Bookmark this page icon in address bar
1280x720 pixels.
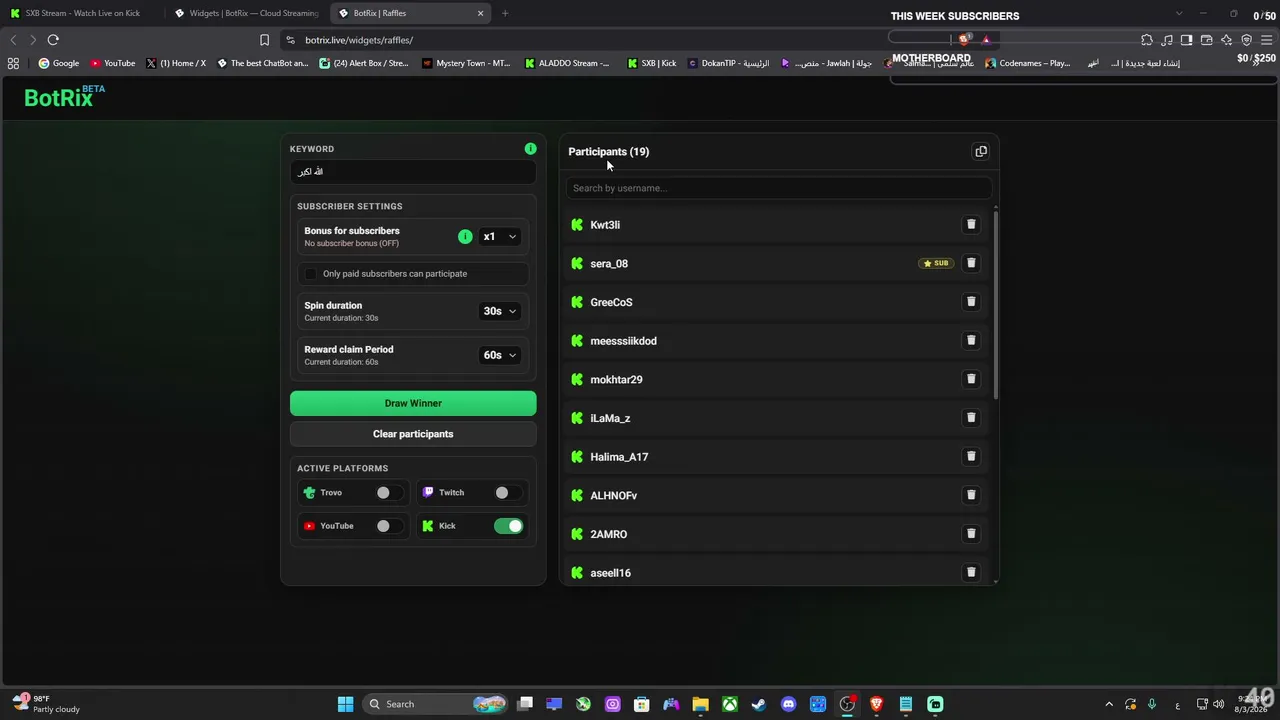264,40
